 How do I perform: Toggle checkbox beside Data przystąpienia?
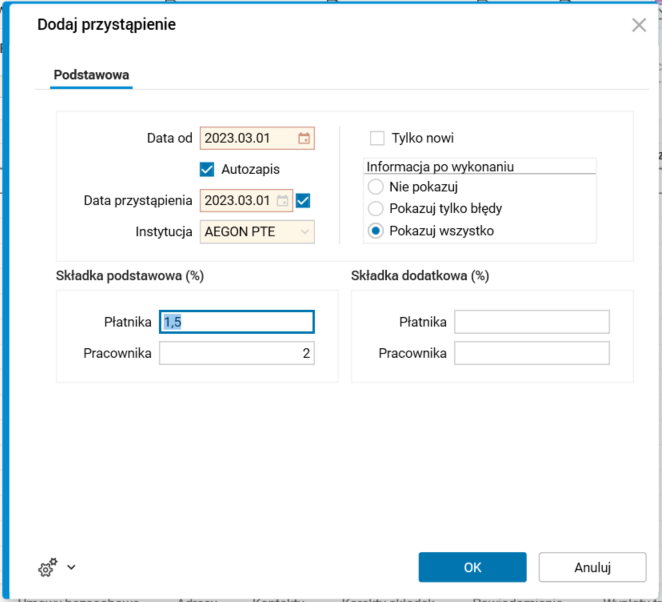(x=304, y=201)
